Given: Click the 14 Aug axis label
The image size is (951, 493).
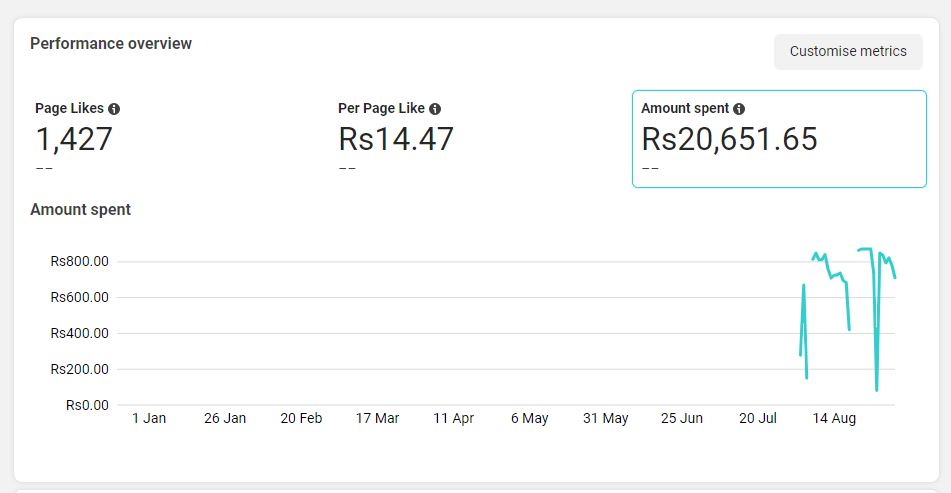Looking at the screenshot, I should coord(834,418).
